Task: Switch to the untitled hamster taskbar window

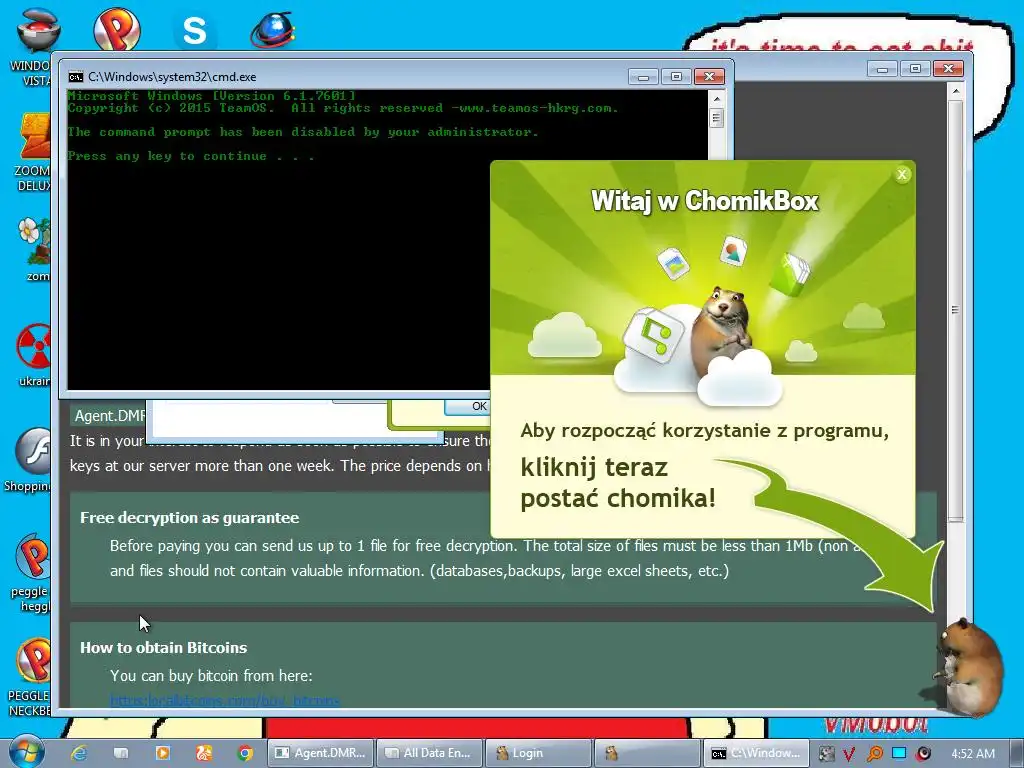Action: 647,753
